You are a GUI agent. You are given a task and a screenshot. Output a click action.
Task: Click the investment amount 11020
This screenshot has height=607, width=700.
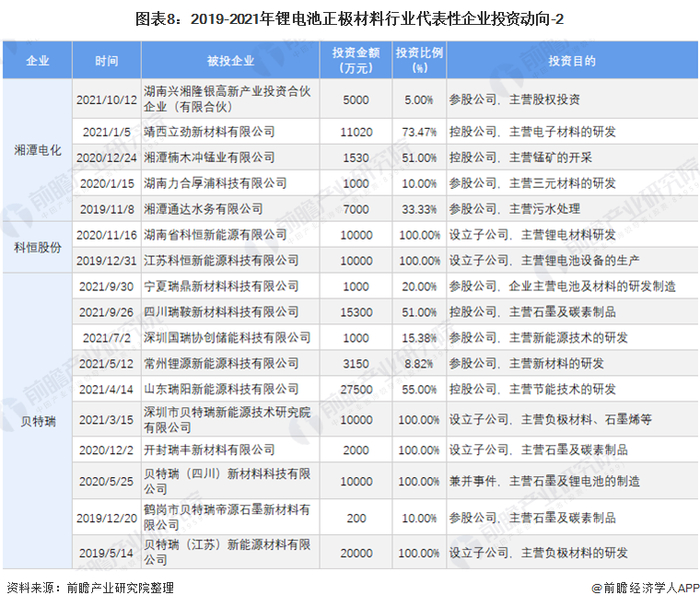pyautogui.click(x=356, y=132)
